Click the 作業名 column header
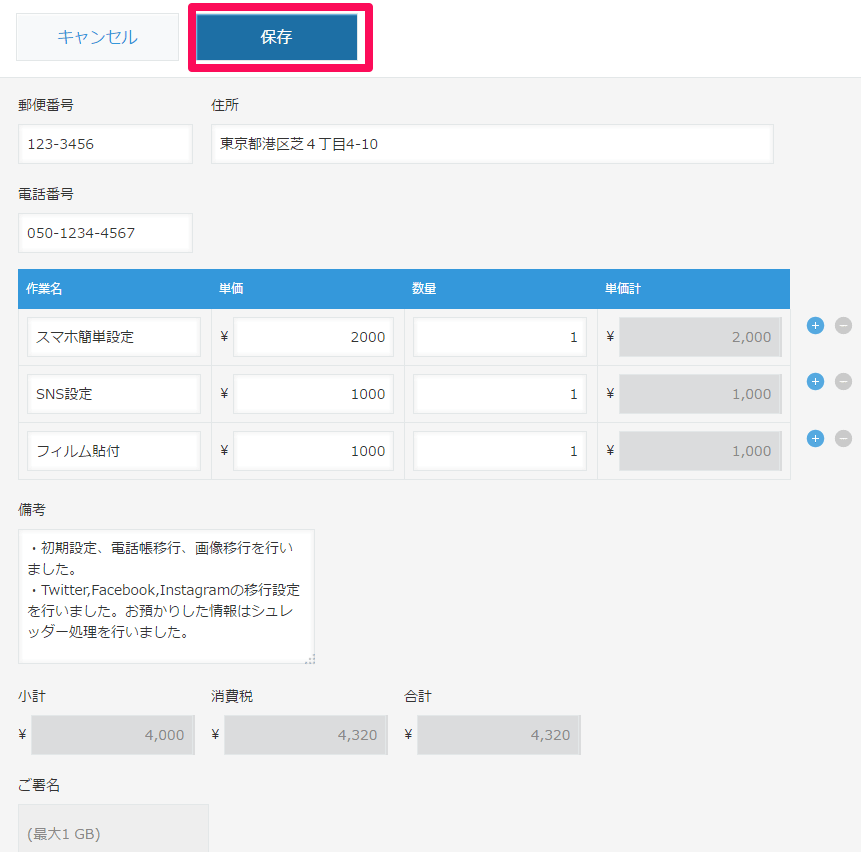This screenshot has height=852, width=861. click(x=44, y=289)
